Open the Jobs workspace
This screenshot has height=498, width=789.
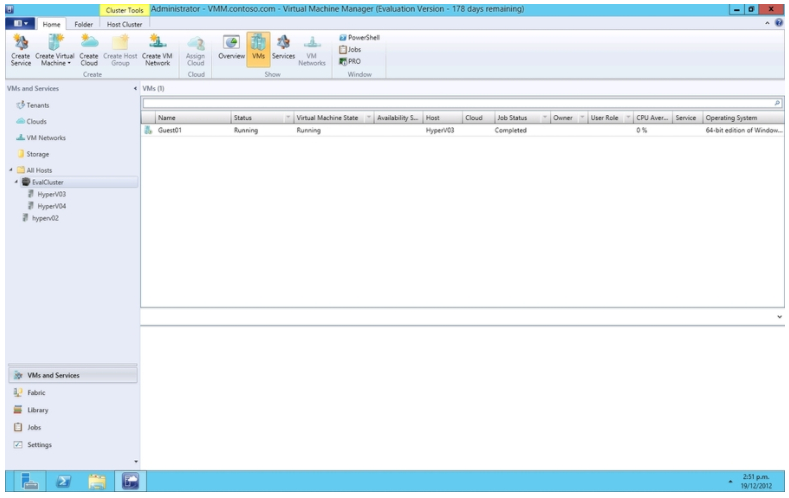click(73, 428)
